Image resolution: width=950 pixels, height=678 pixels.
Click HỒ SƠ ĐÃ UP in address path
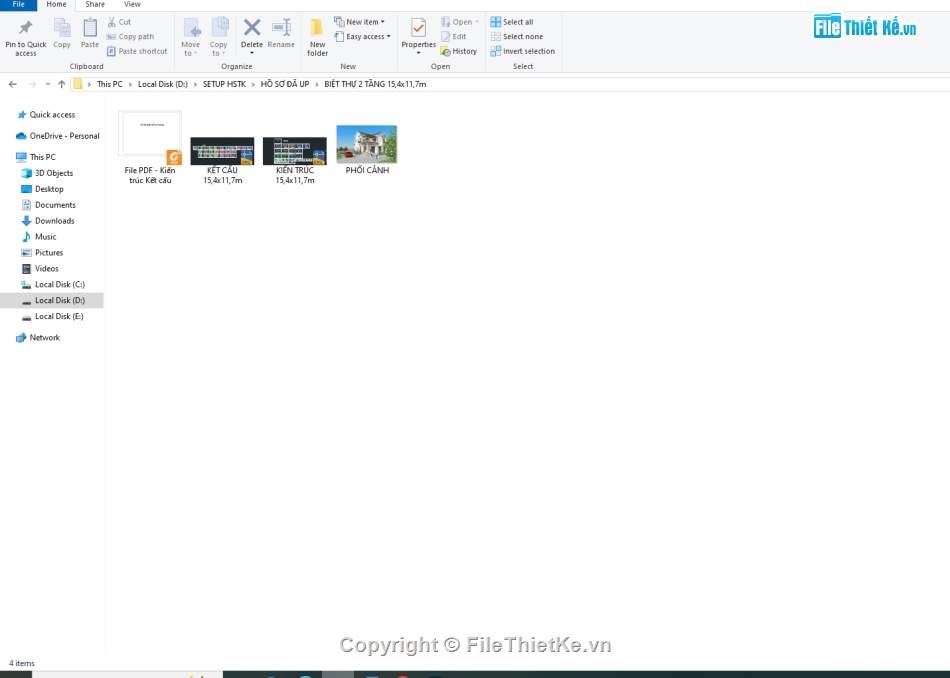[285, 84]
